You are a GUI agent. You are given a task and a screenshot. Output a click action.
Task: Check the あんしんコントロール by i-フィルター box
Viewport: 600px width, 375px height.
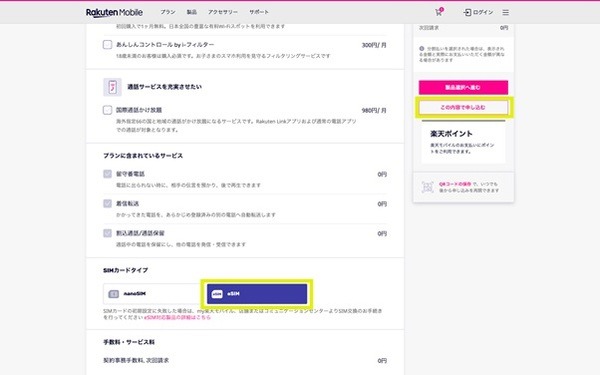tap(107, 44)
